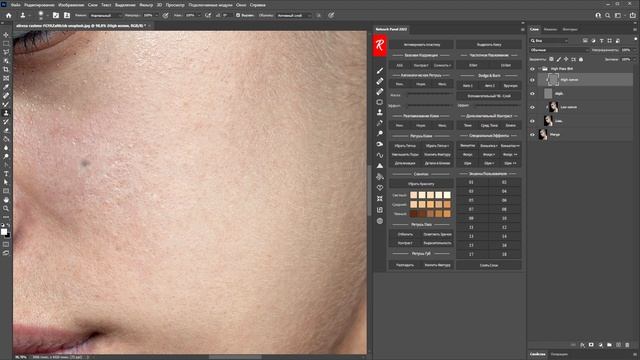Collapse the High Pass 8bit group
640x360 pixels.
point(539,69)
